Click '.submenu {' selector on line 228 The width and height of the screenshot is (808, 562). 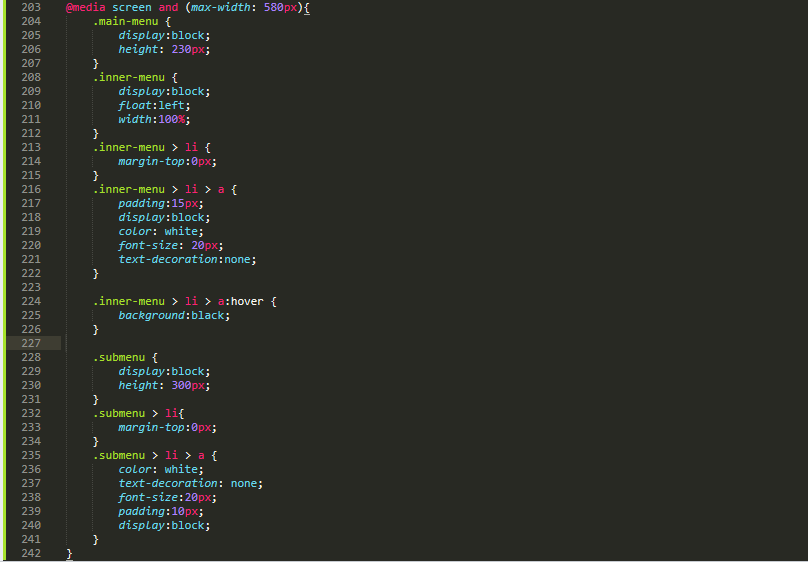125,358
